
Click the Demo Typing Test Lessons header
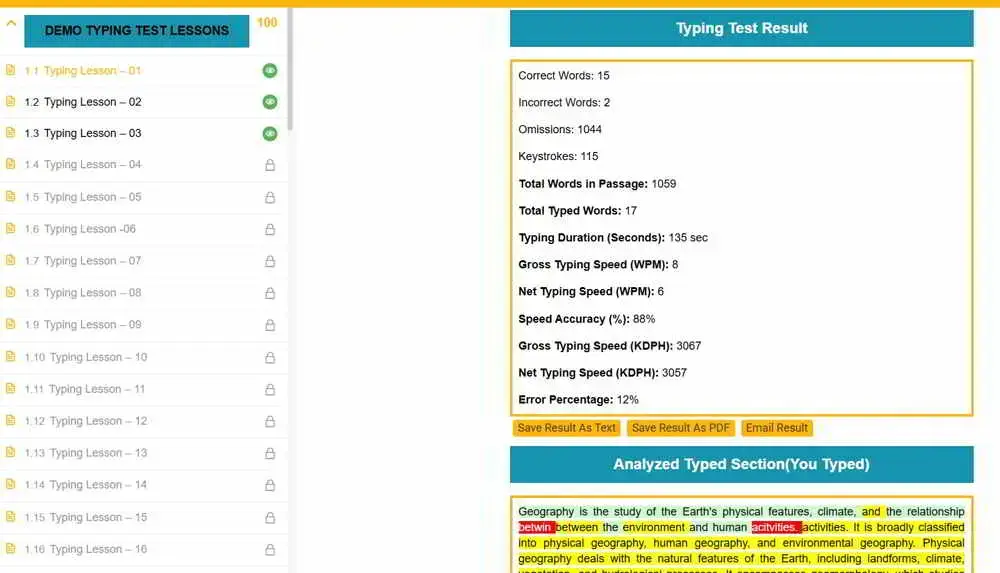point(136,30)
